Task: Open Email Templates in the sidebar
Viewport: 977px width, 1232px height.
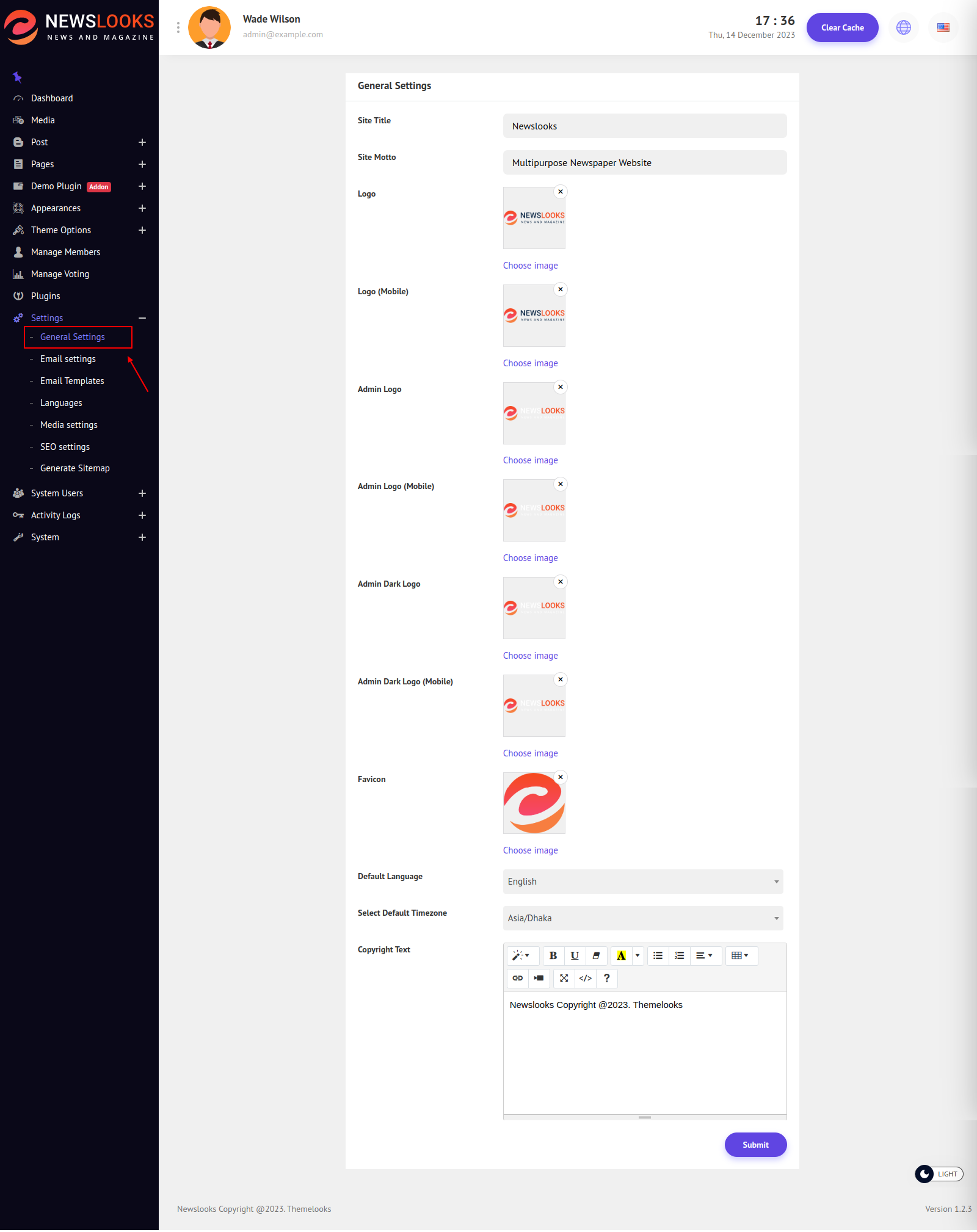Action: pyautogui.click(x=72, y=381)
